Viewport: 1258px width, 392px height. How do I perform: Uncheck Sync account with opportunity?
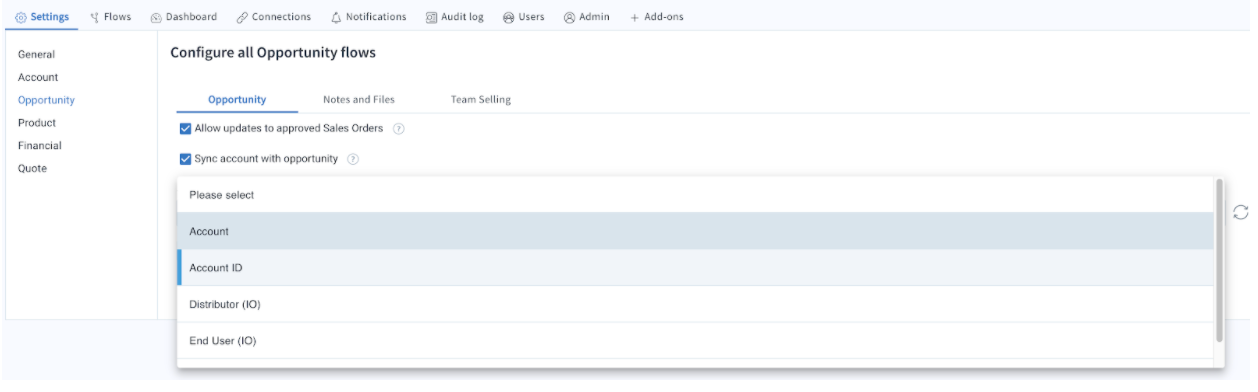click(x=185, y=159)
